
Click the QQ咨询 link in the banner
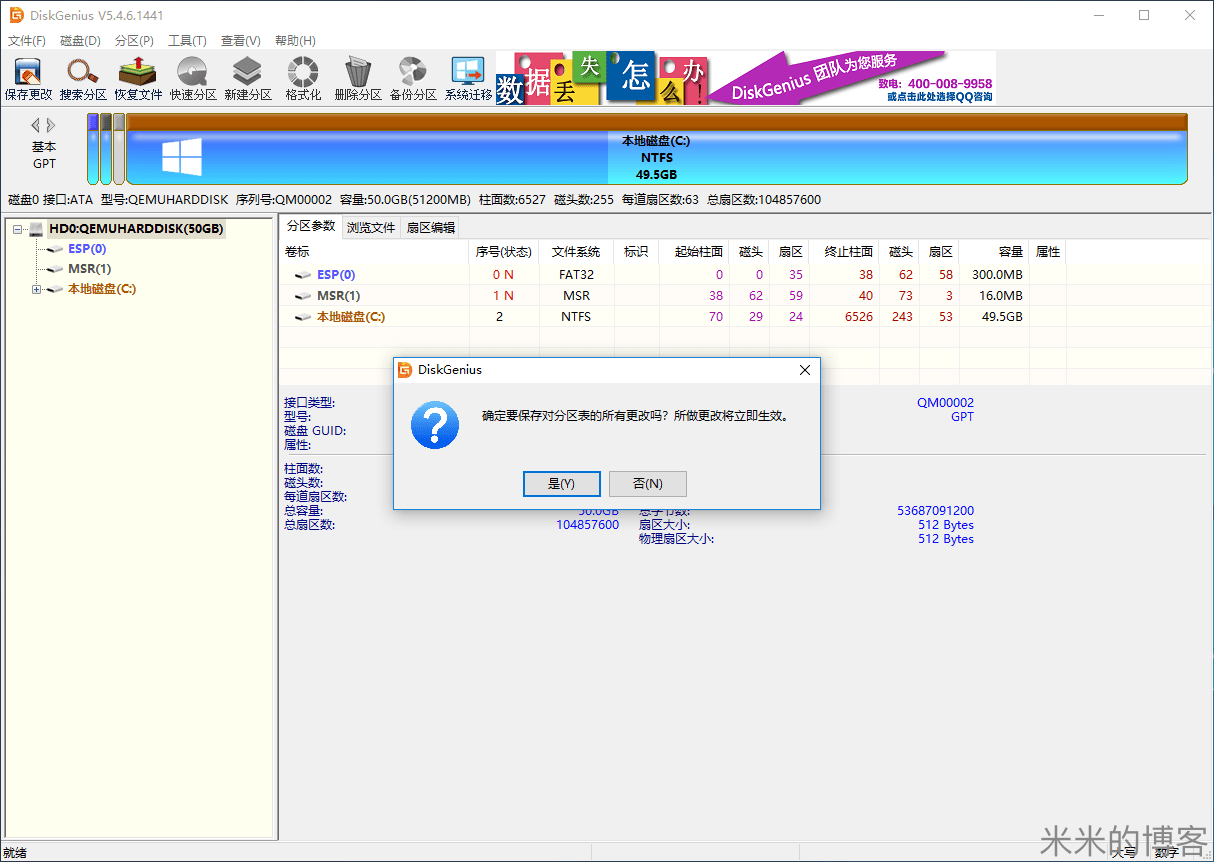click(938, 94)
